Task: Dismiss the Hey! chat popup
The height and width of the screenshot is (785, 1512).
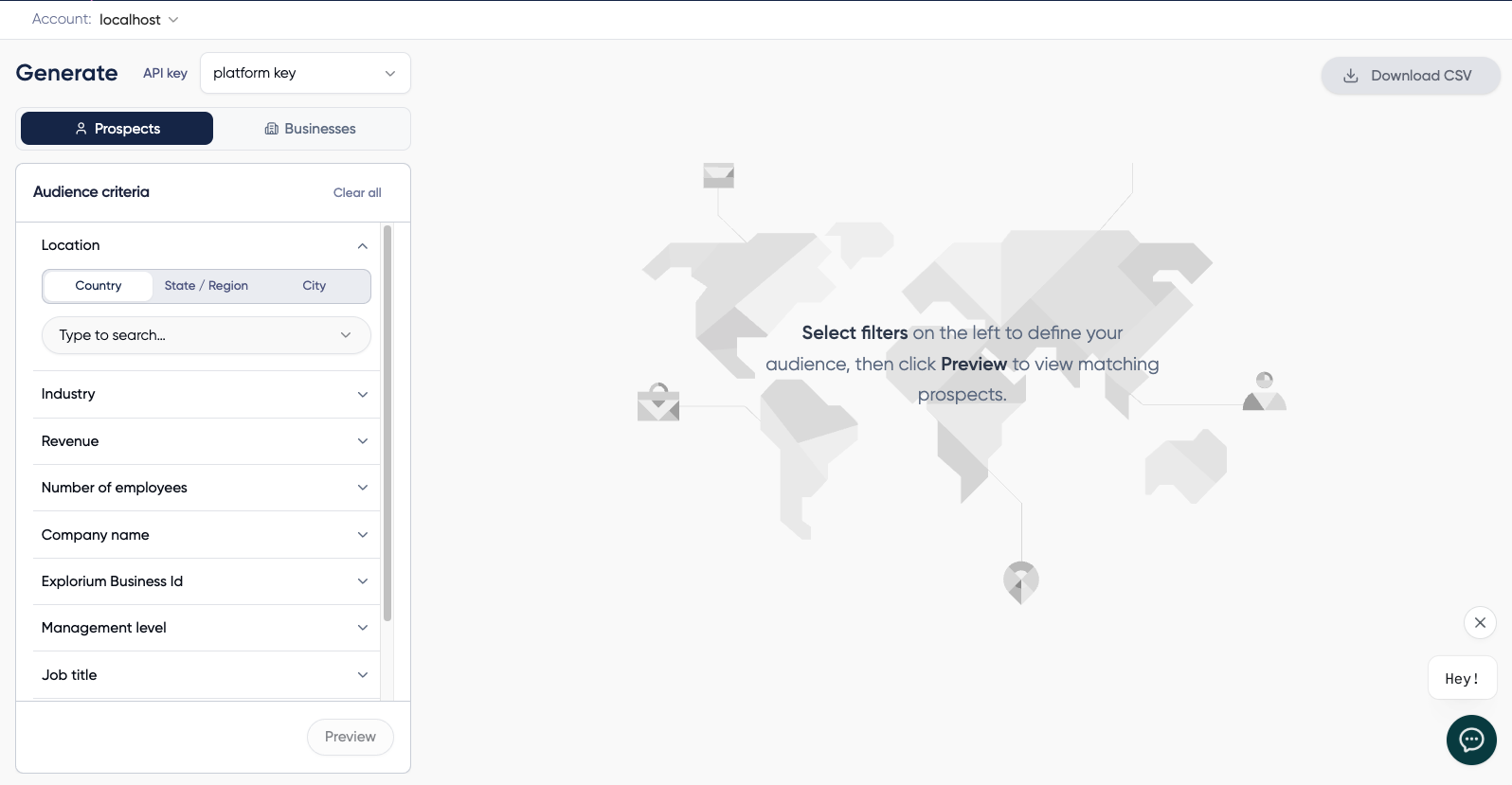Action: (x=1480, y=622)
